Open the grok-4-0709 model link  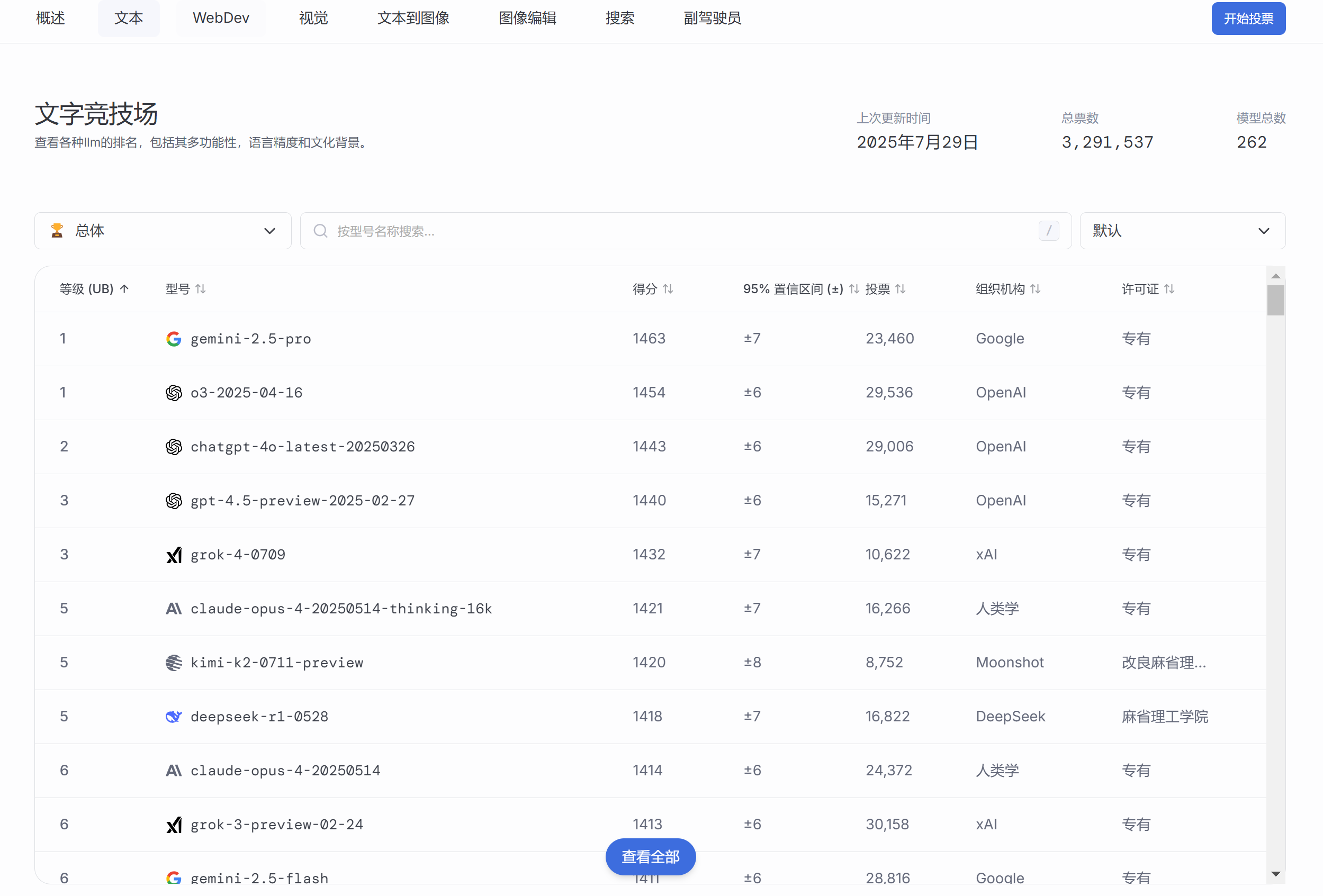pos(238,555)
